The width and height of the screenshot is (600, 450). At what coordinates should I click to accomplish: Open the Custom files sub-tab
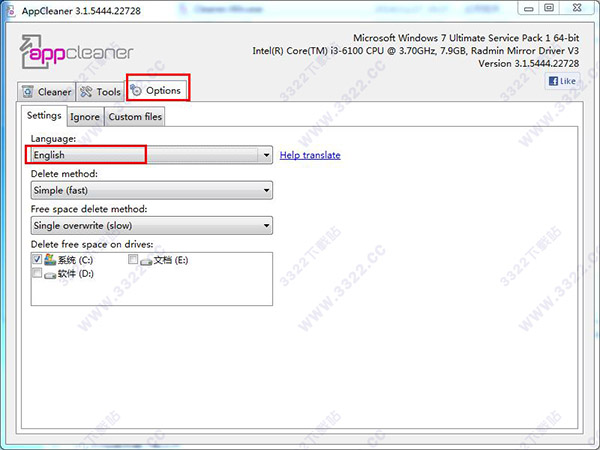135,117
